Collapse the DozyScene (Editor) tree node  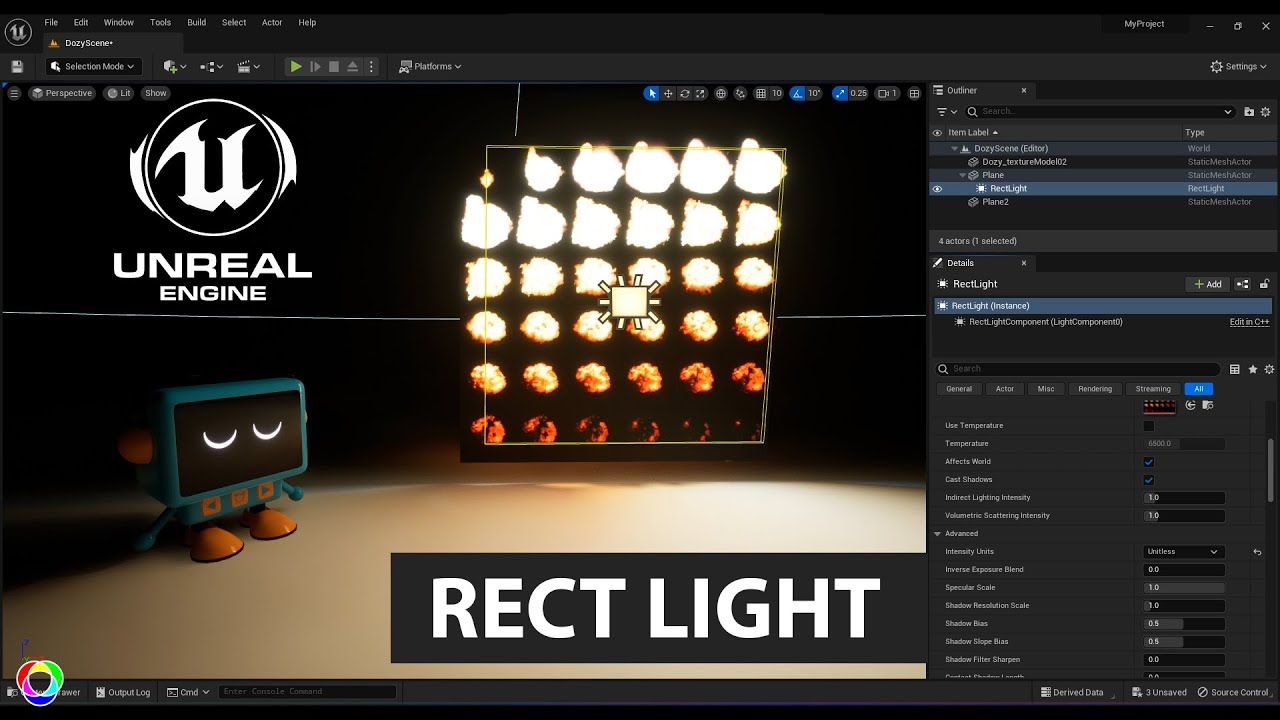pyautogui.click(x=955, y=148)
